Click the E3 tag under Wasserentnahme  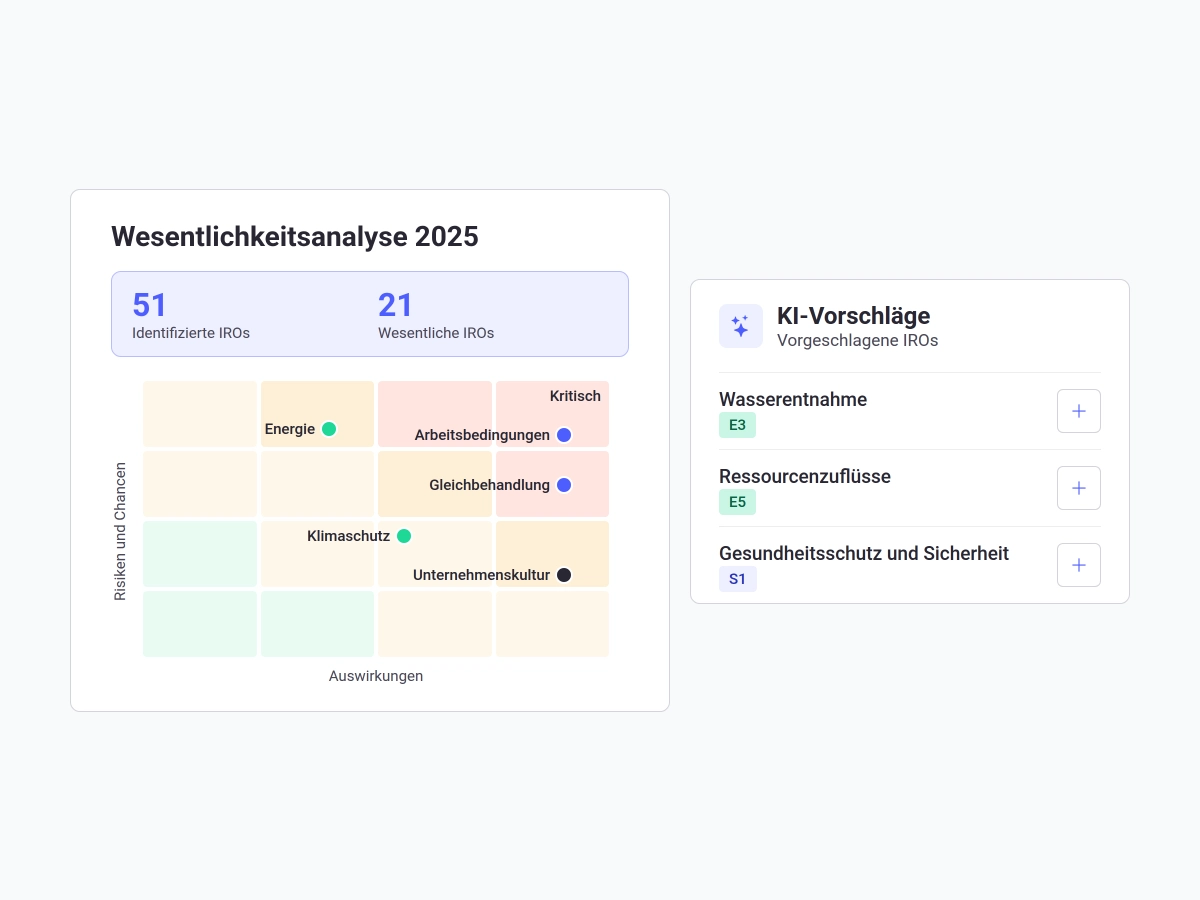737,425
